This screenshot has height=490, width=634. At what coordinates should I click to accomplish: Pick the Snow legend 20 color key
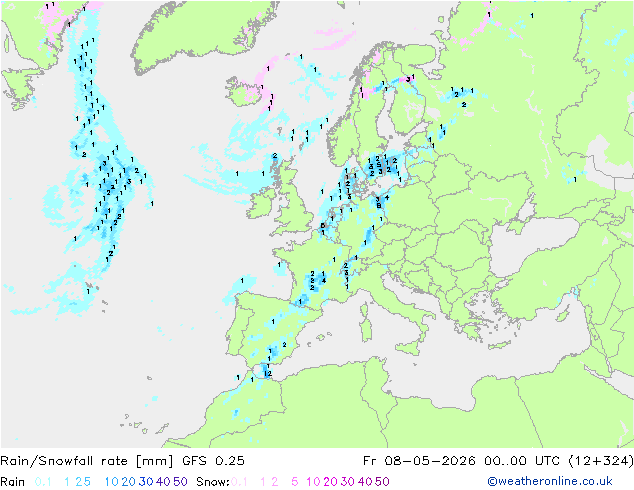(331, 482)
